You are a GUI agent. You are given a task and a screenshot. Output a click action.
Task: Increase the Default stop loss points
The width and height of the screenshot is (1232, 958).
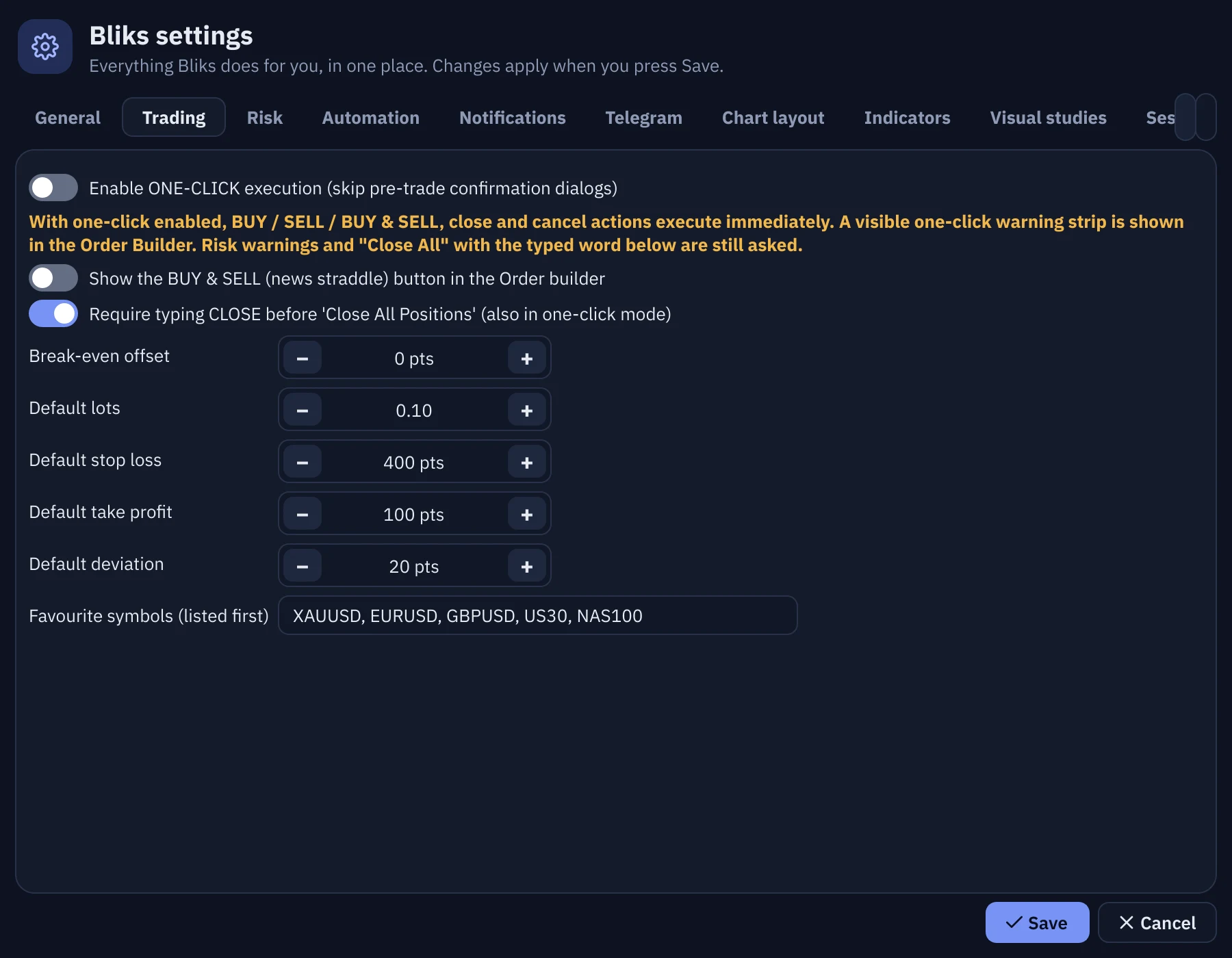pos(527,462)
